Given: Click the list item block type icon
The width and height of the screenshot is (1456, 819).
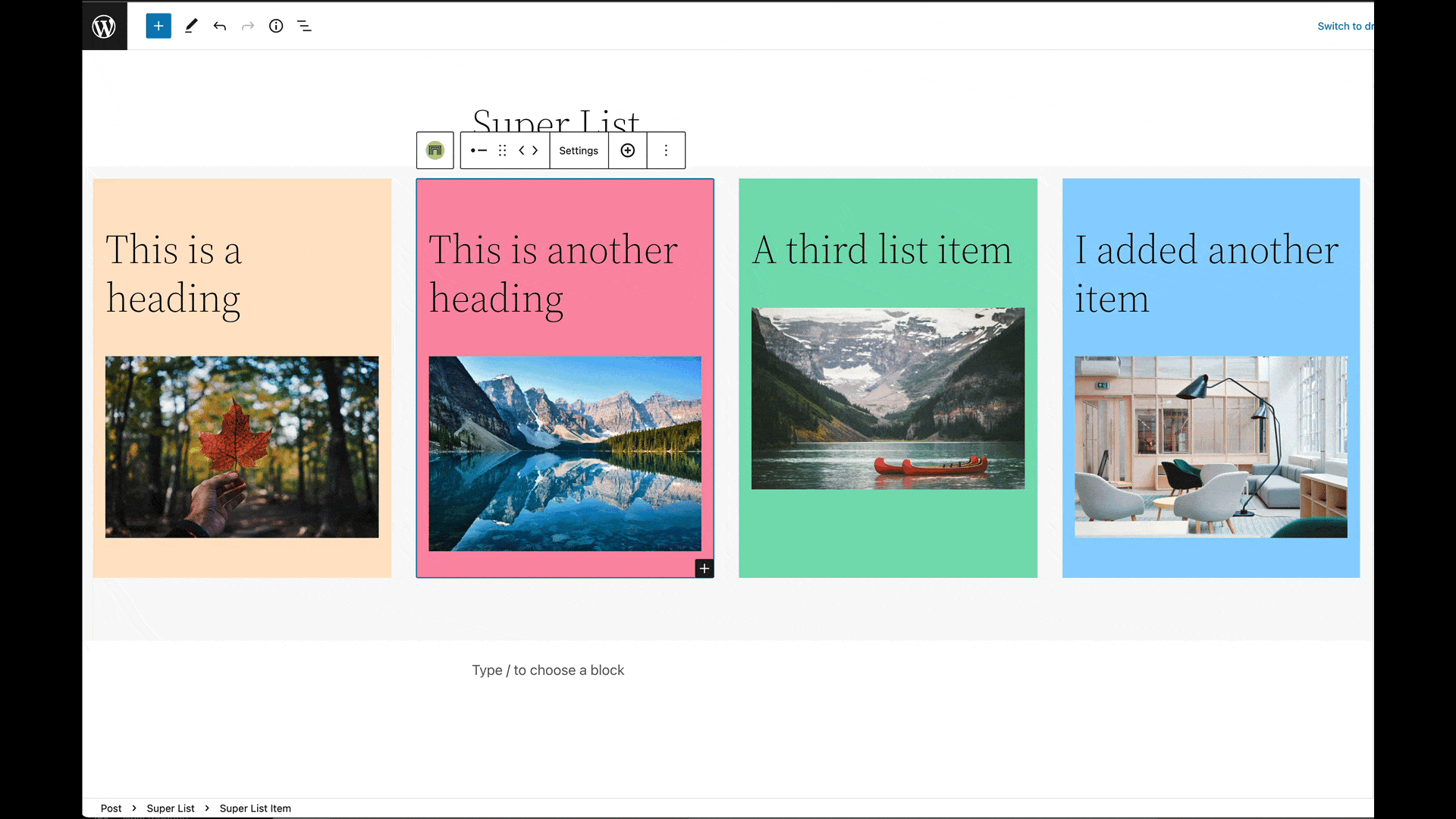Looking at the screenshot, I should 479,150.
